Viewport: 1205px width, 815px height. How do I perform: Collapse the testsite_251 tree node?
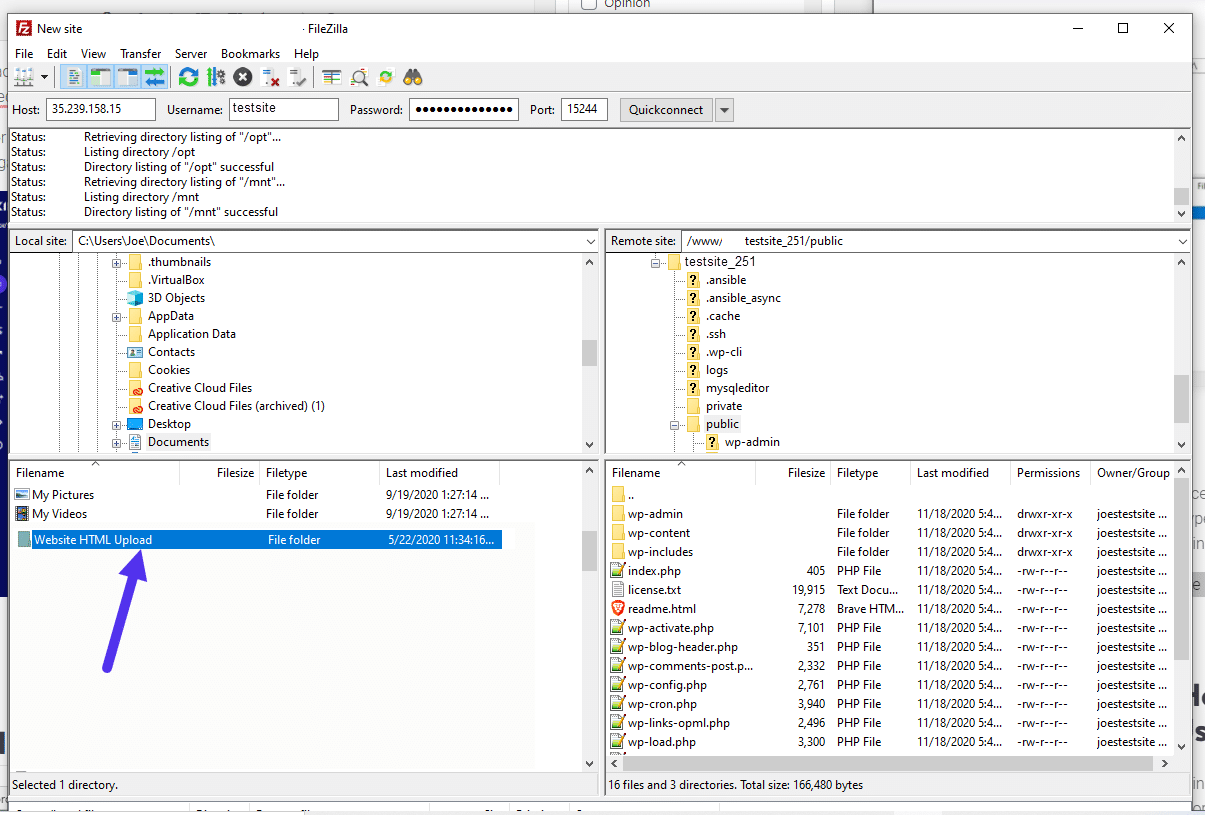657,261
